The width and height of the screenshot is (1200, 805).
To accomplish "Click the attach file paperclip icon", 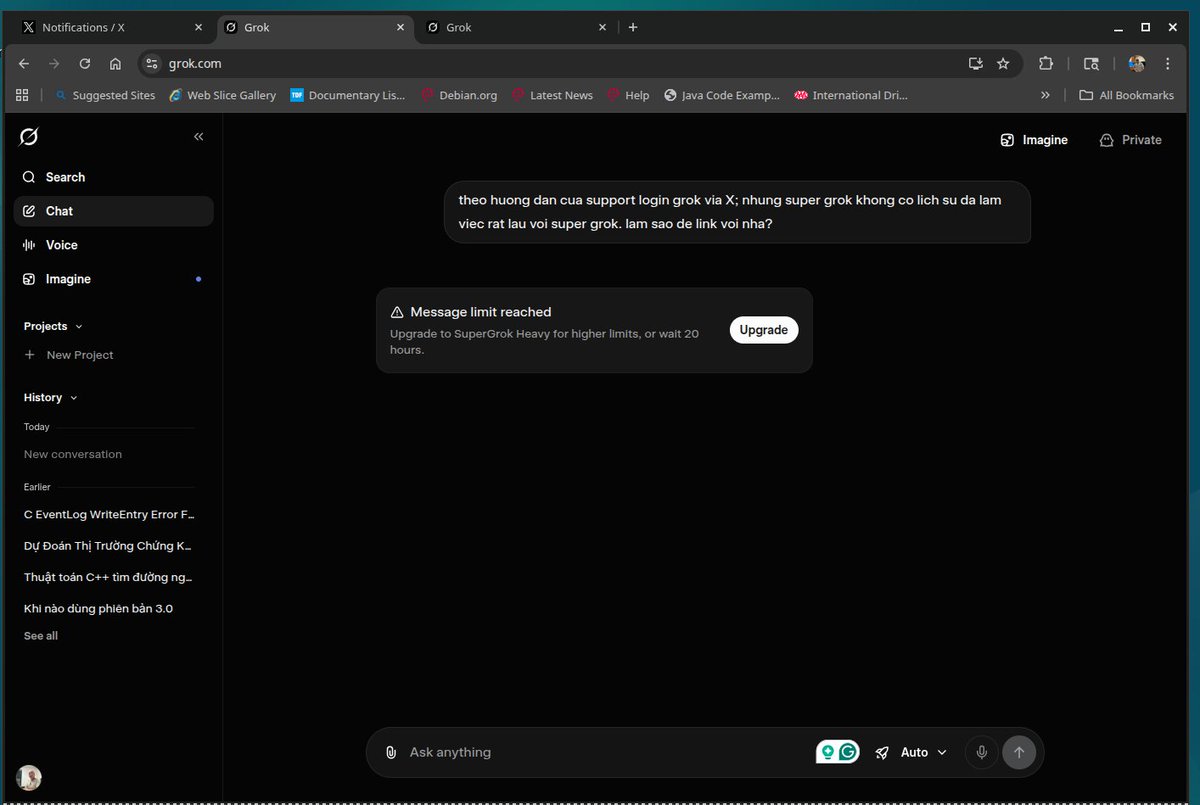I will click(x=391, y=752).
